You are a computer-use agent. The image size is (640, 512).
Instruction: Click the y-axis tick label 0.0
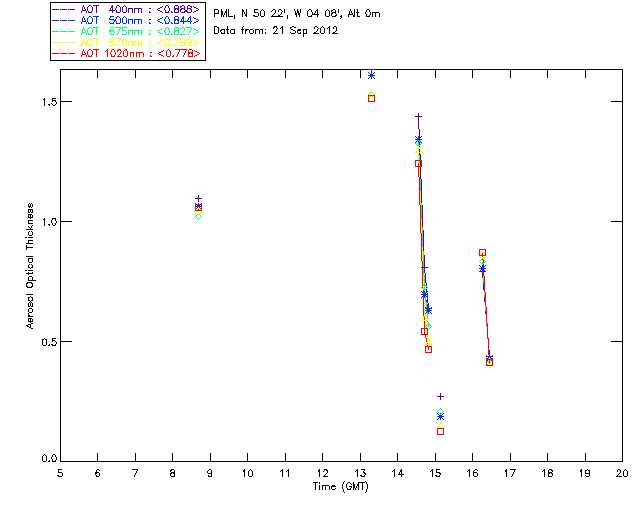pyautogui.click(x=48, y=459)
